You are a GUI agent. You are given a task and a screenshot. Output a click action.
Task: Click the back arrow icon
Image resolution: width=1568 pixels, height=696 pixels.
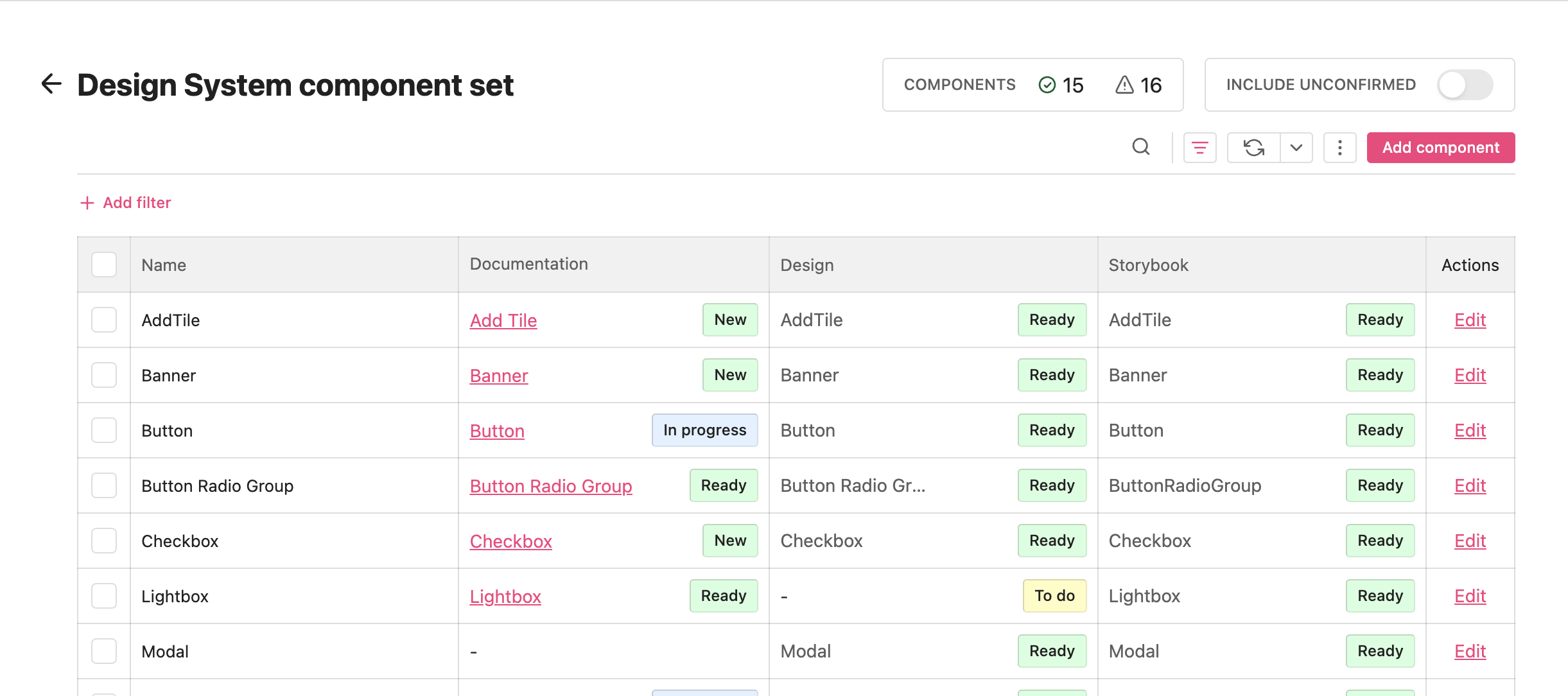[x=51, y=83]
